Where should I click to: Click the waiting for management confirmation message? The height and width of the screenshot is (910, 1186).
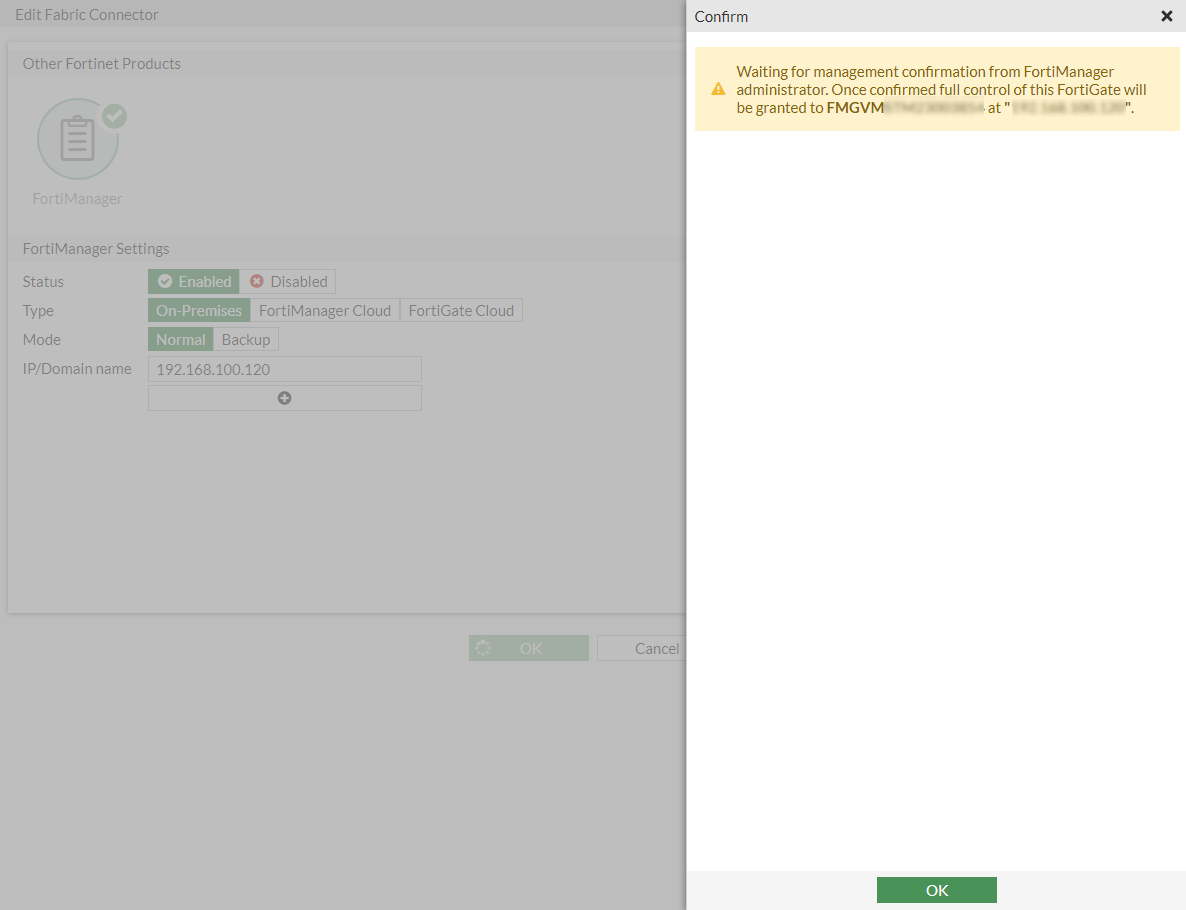[937, 89]
